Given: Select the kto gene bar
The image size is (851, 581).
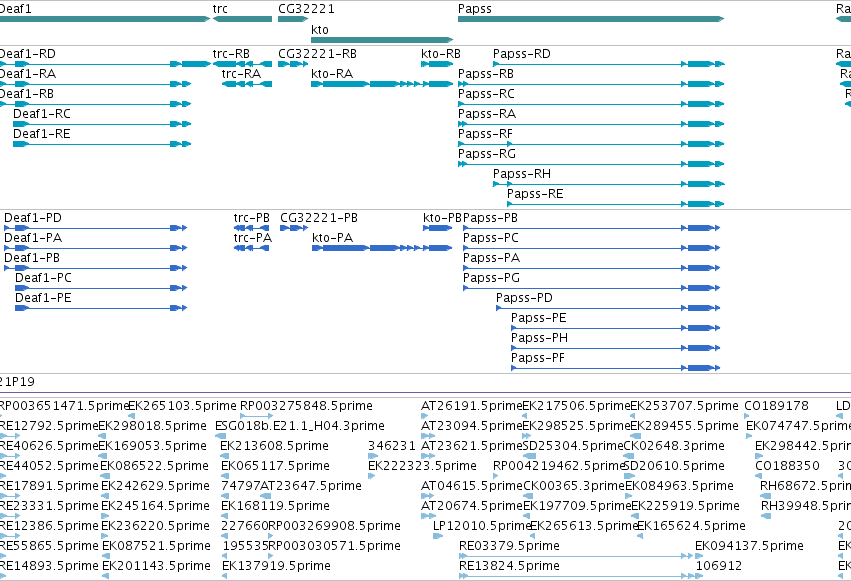Looking at the screenshot, I should [382, 40].
